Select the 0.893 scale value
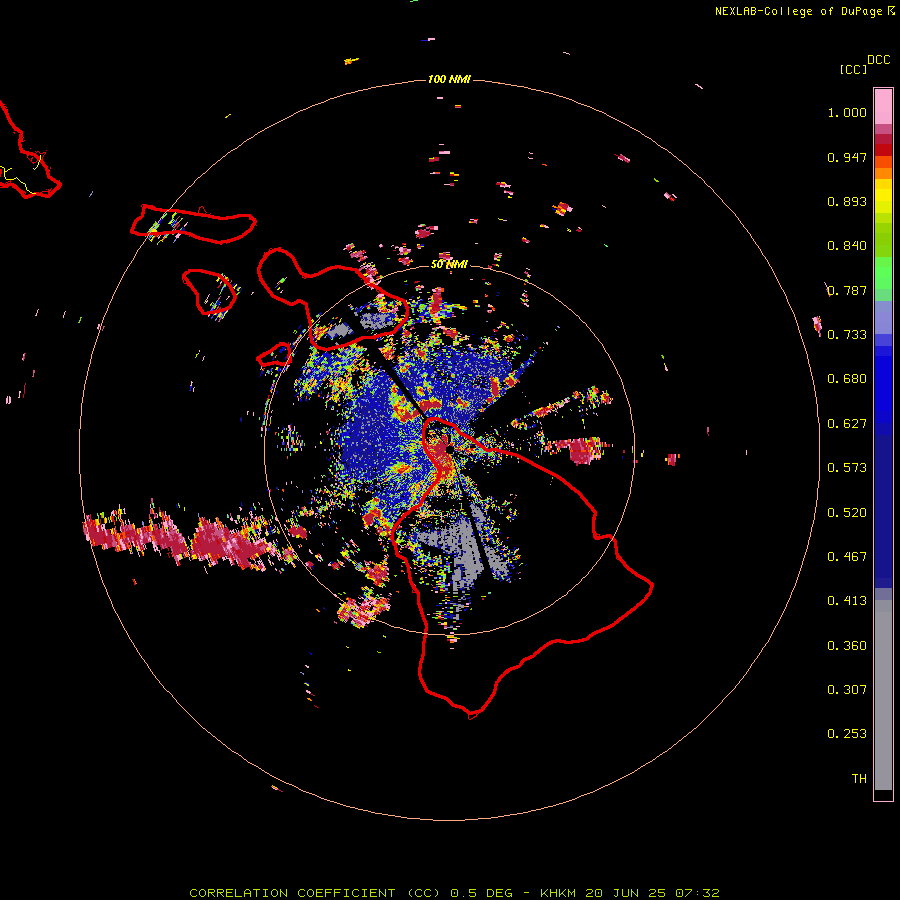This screenshot has height=900, width=900. 847,201
